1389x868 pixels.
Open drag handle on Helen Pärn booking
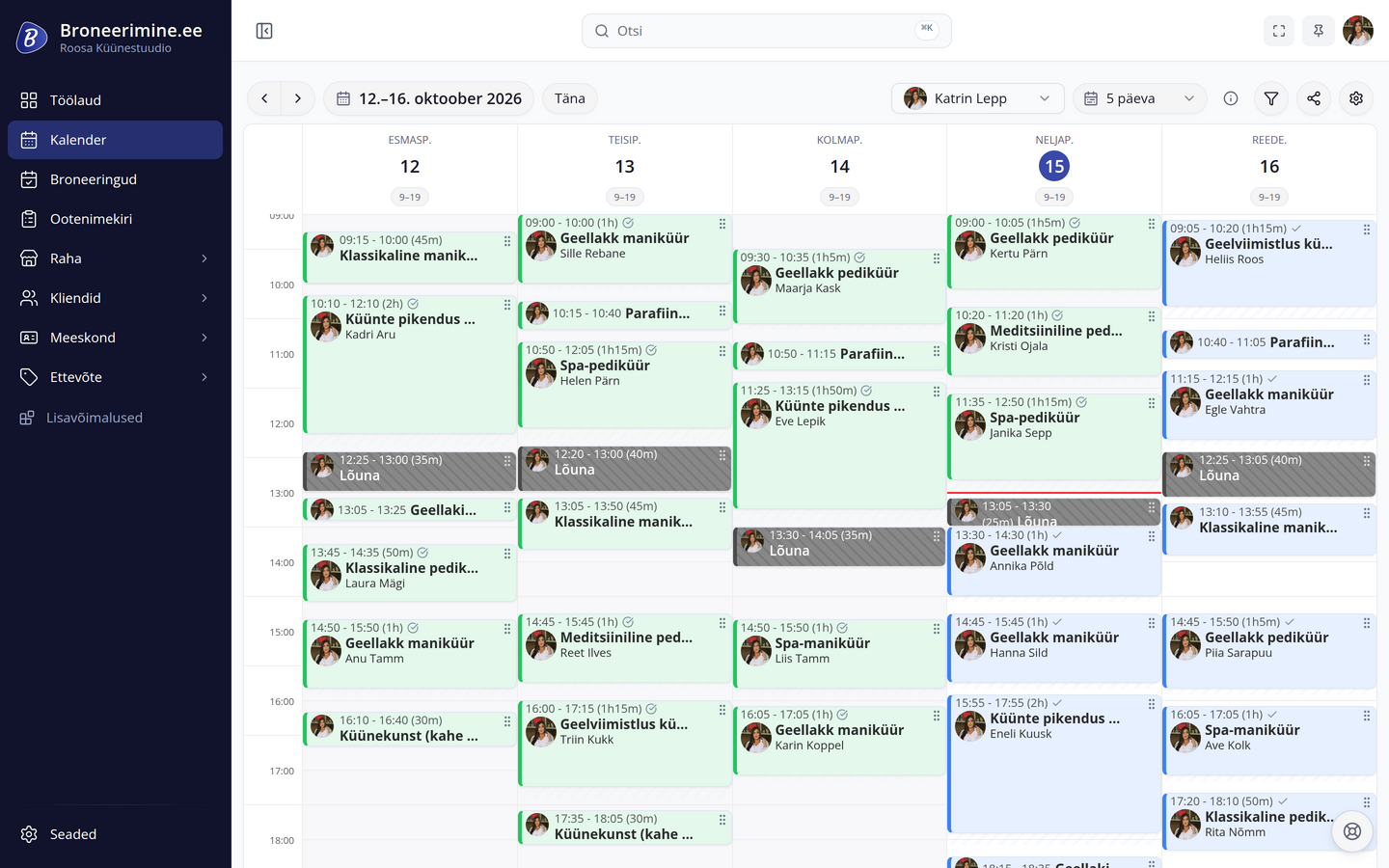pos(722,351)
